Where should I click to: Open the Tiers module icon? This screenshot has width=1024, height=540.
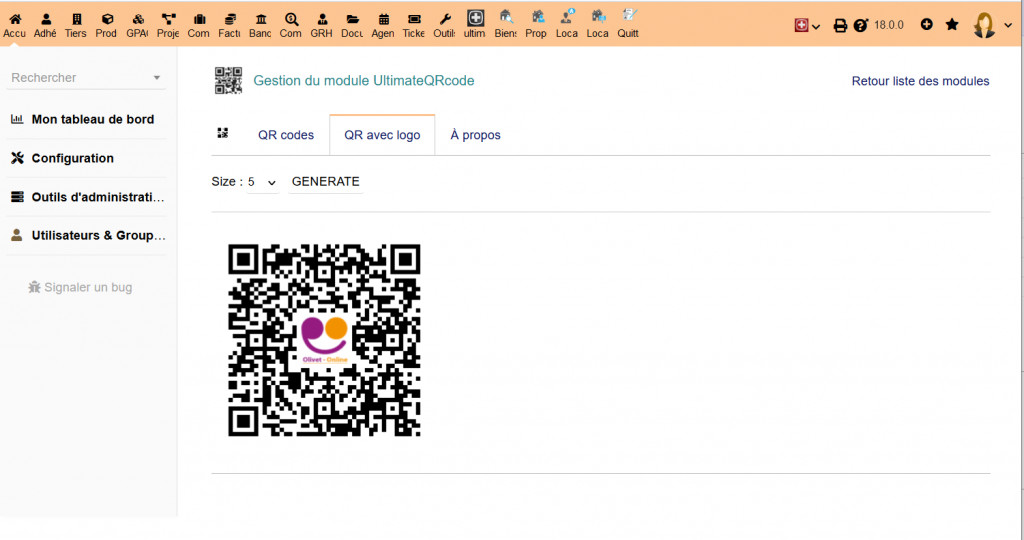tap(76, 24)
